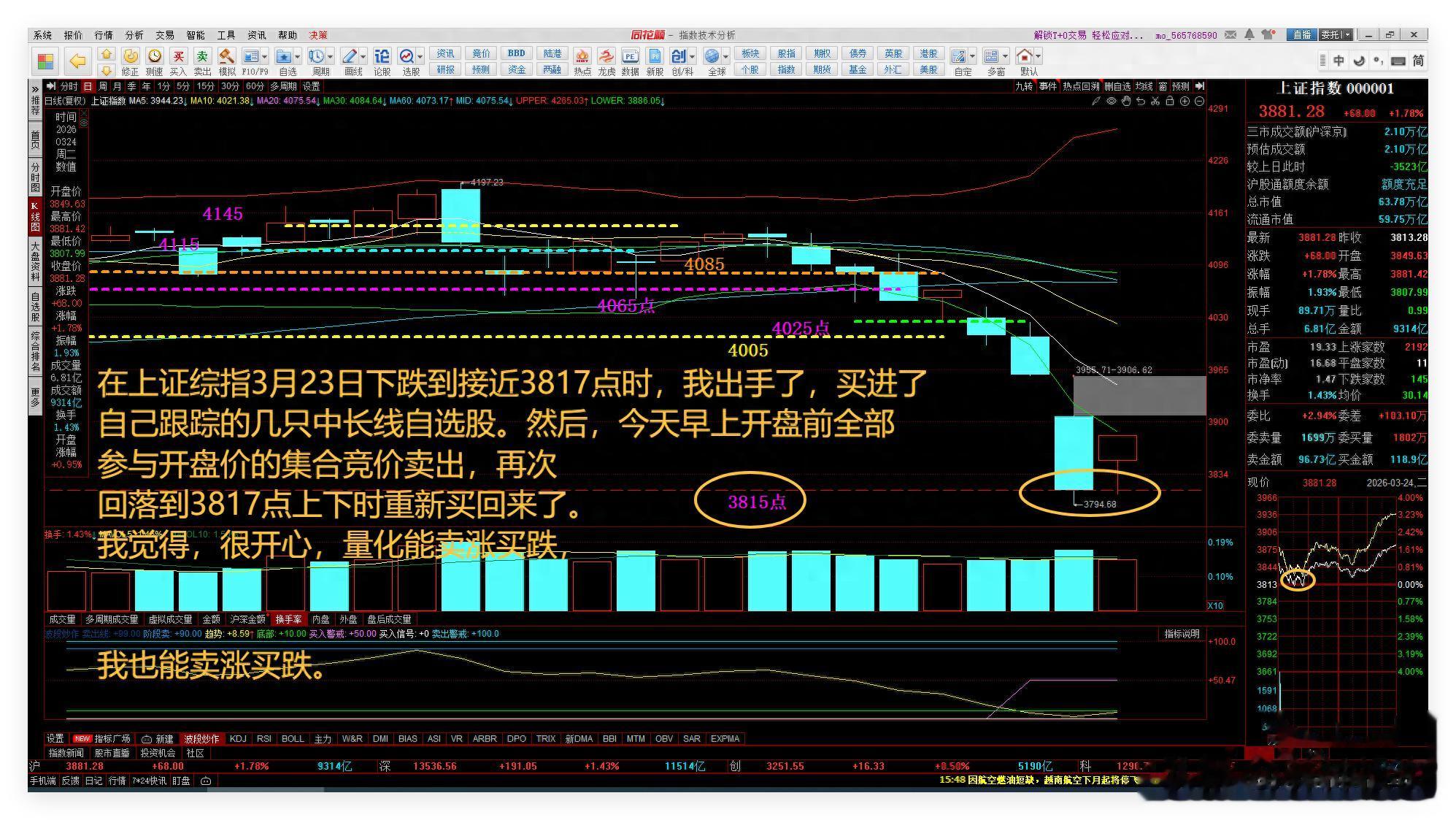Click the back arrow toolbar icon
Screen dimensions: 1456x820
point(77,61)
